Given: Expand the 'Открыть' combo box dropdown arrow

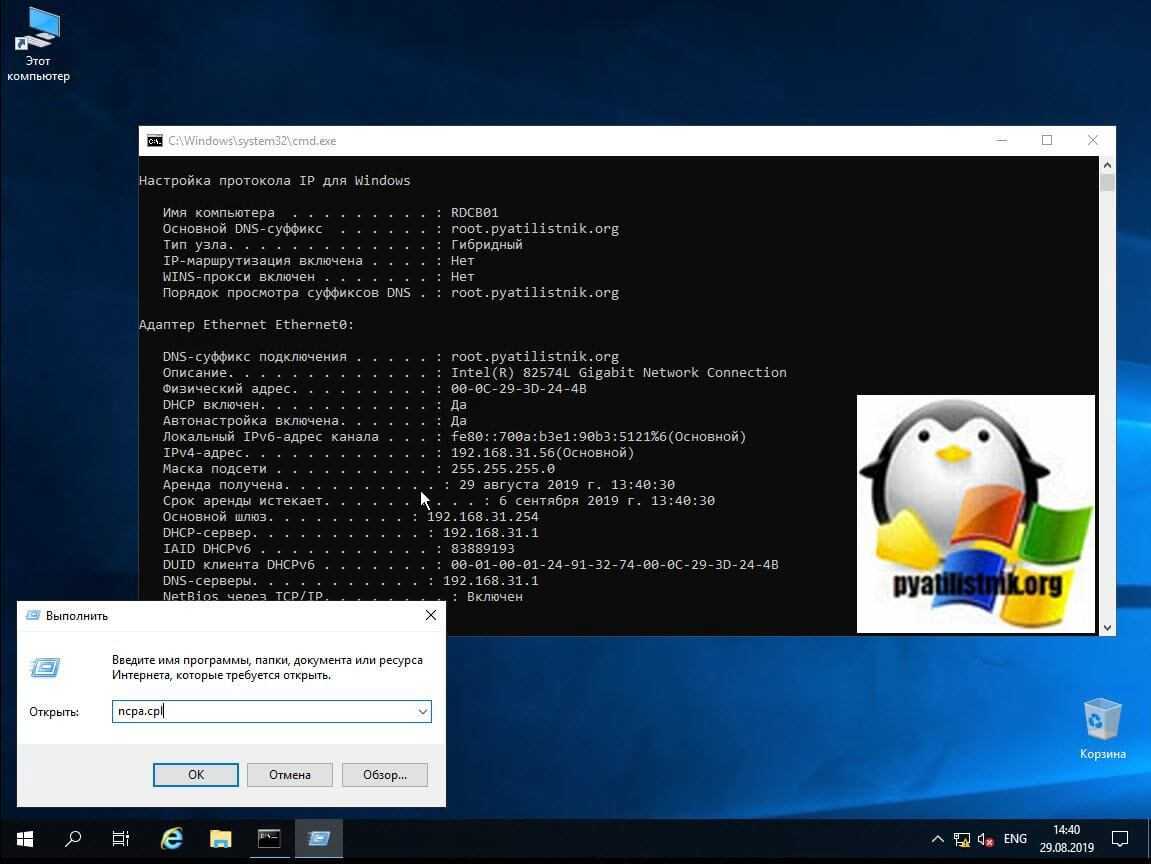Looking at the screenshot, I should click(x=422, y=712).
